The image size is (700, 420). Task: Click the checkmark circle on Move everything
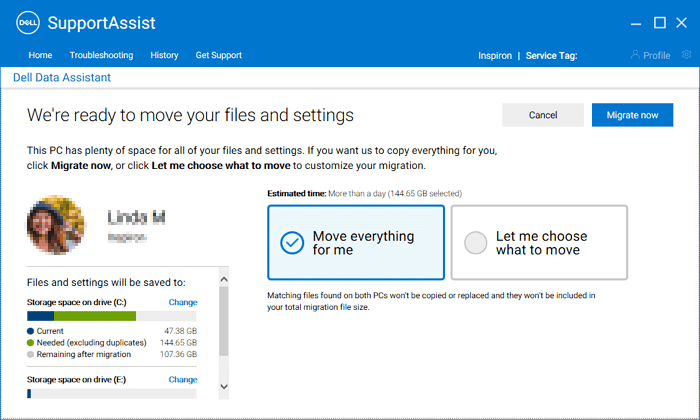pyautogui.click(x=292, y=243)
